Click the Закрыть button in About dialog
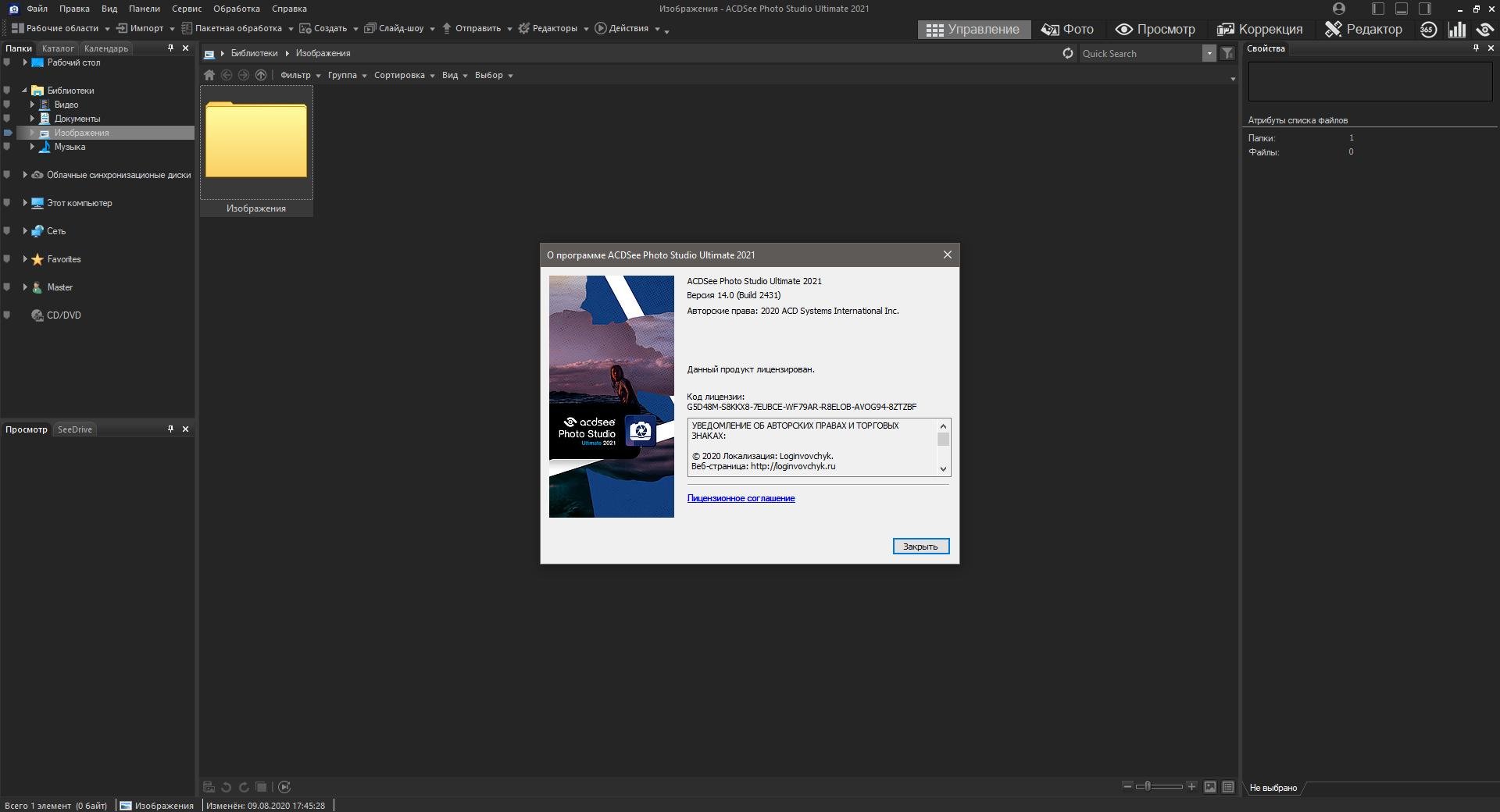Screen dimensions: 1500x812 [x=920, y=547]
